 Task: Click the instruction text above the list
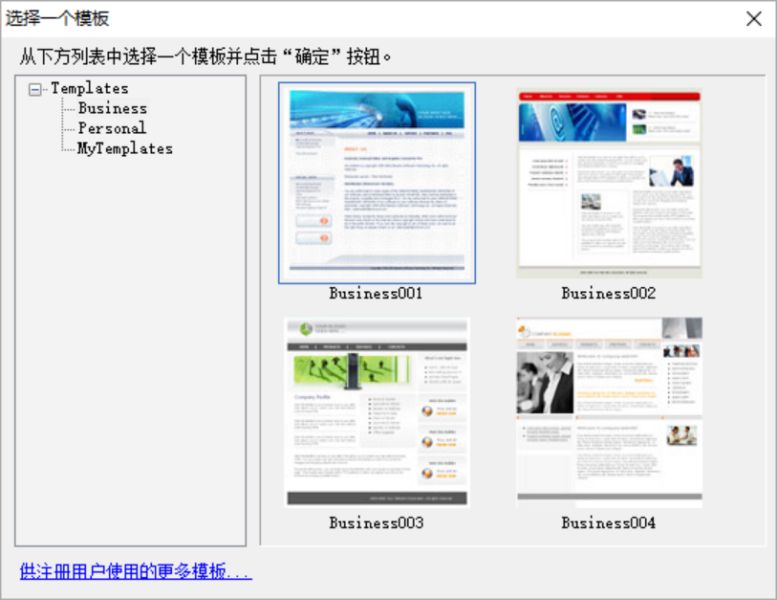206,55
